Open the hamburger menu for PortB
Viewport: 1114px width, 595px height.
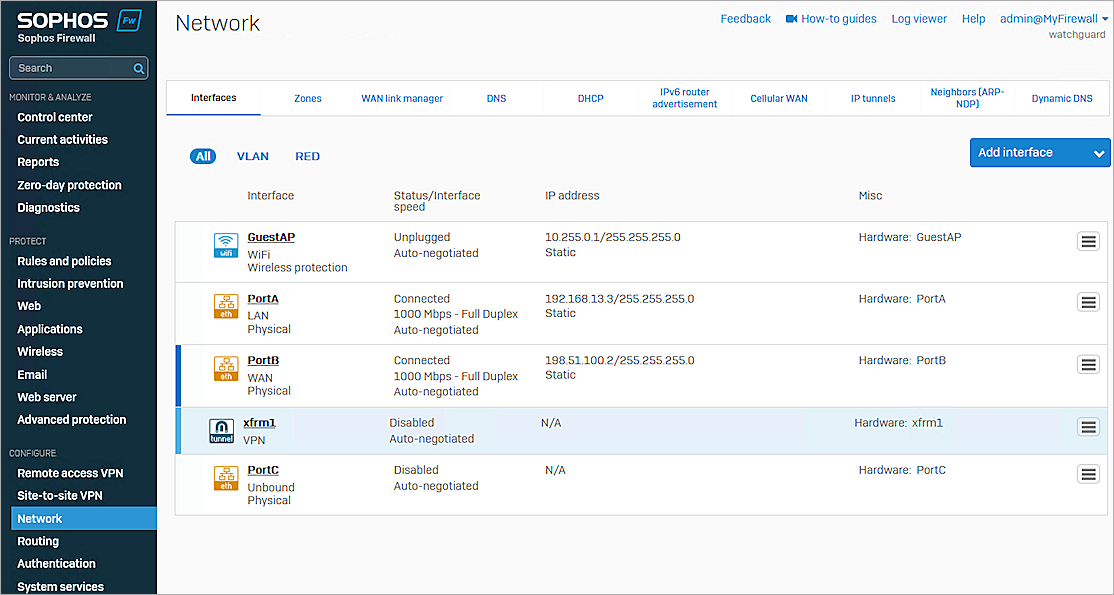coord(1088,364)
